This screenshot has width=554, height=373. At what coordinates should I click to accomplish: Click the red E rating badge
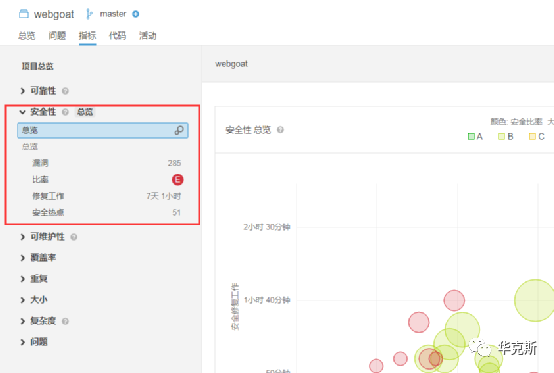point(177,179)
